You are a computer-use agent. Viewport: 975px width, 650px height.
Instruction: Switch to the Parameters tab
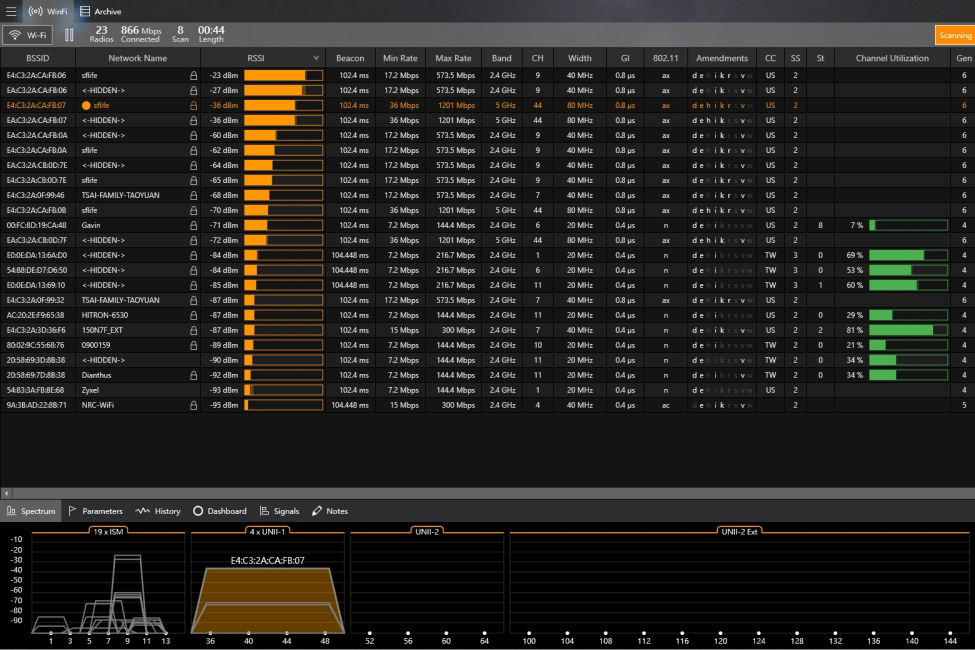tap(96, 511)
